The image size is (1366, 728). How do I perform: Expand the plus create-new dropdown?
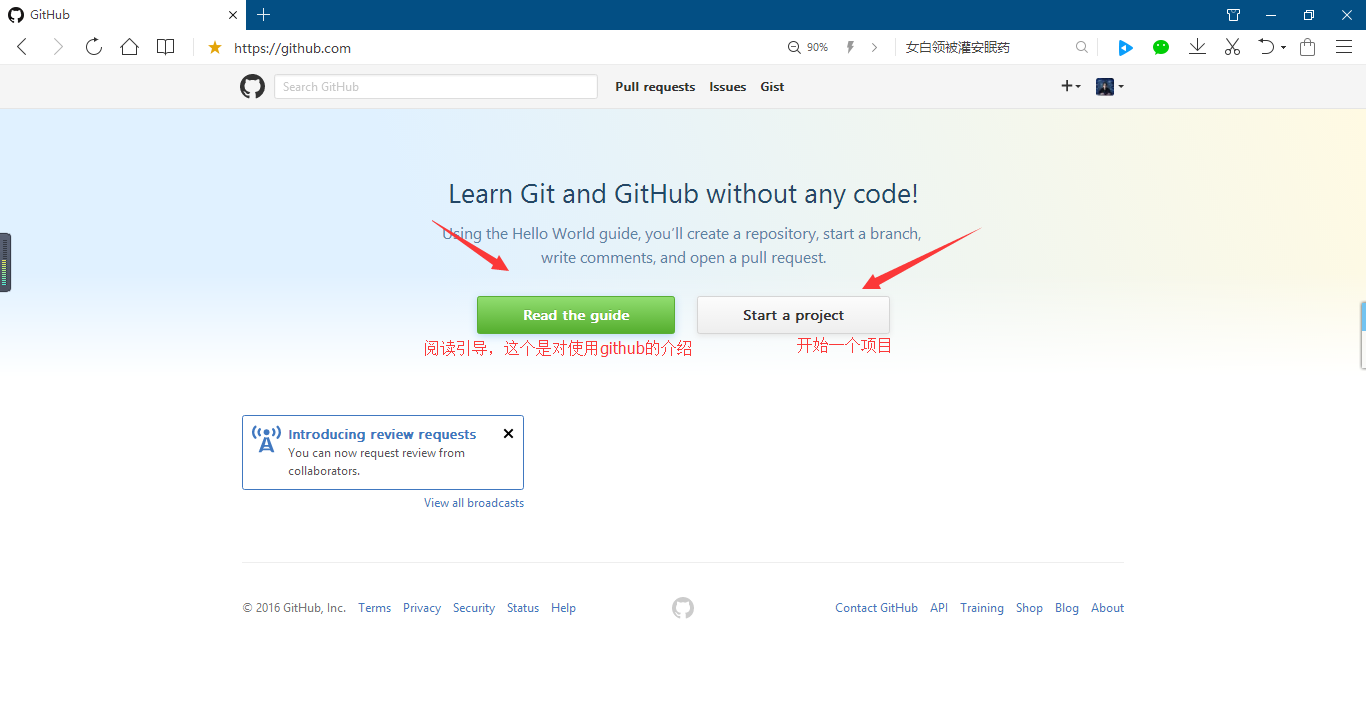click(1070, 87)
